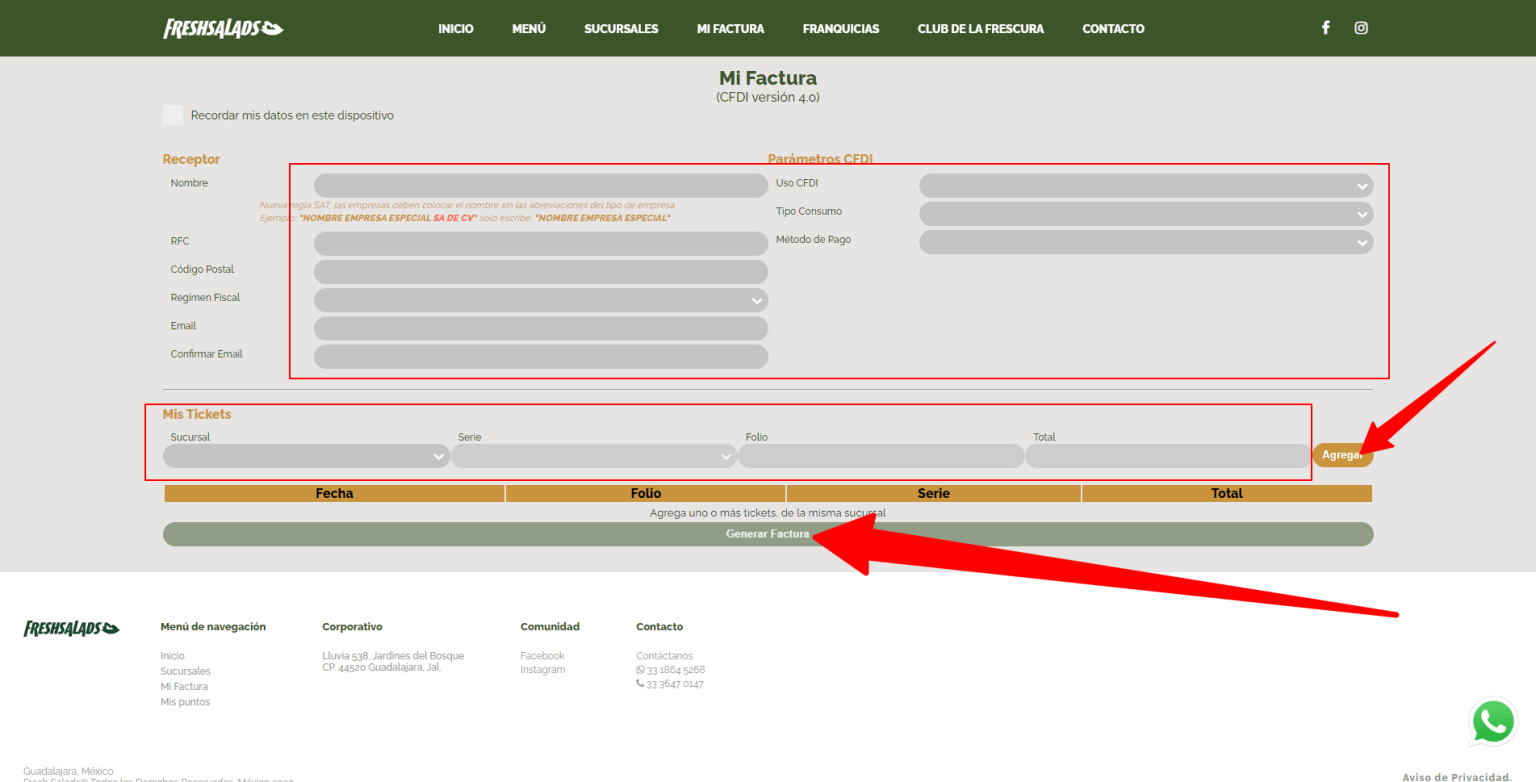Open Mis puntos footer link
The width and height of the screenshot is (1536, 782).
click(x=185, y=702)
